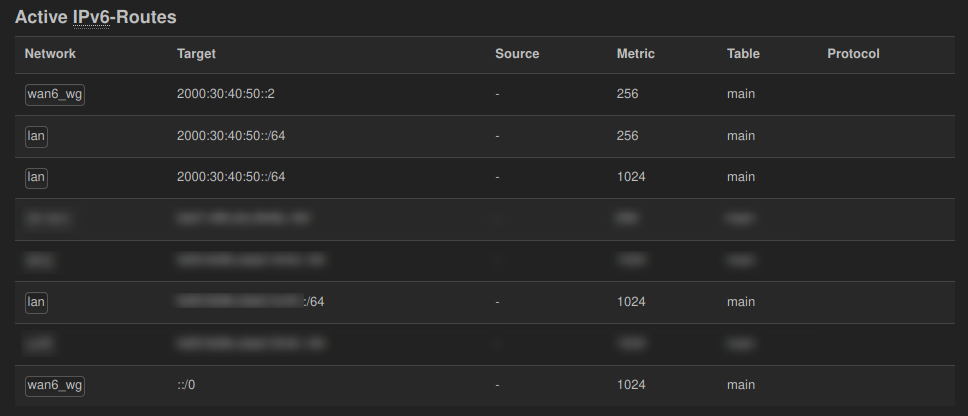
Task: Click the Network column header
Action: (x=50, y=54)
